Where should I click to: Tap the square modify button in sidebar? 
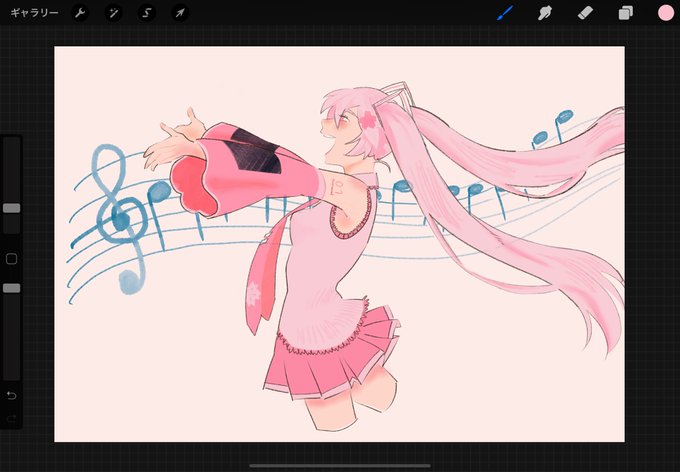coord(12,259)
